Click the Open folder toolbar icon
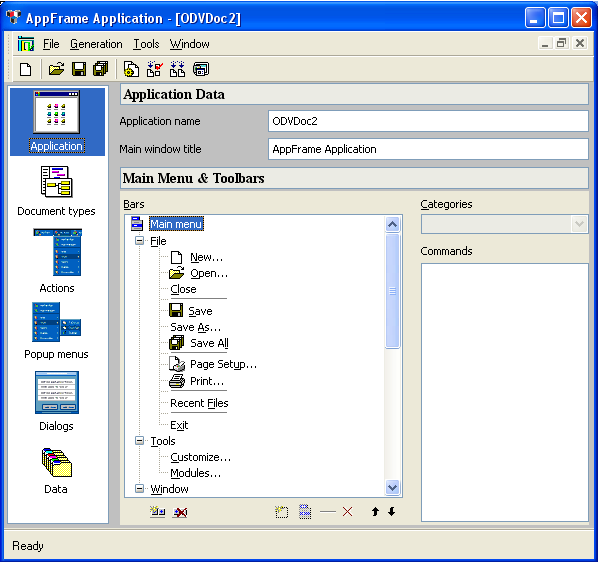The image size is (598, 562). click(x=56, y=69)
